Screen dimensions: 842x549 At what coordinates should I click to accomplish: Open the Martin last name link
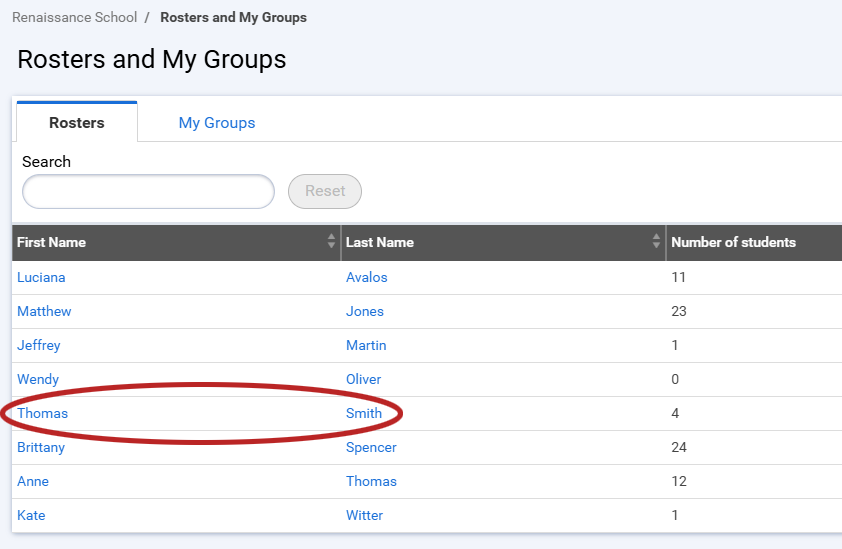pos(366,345)
